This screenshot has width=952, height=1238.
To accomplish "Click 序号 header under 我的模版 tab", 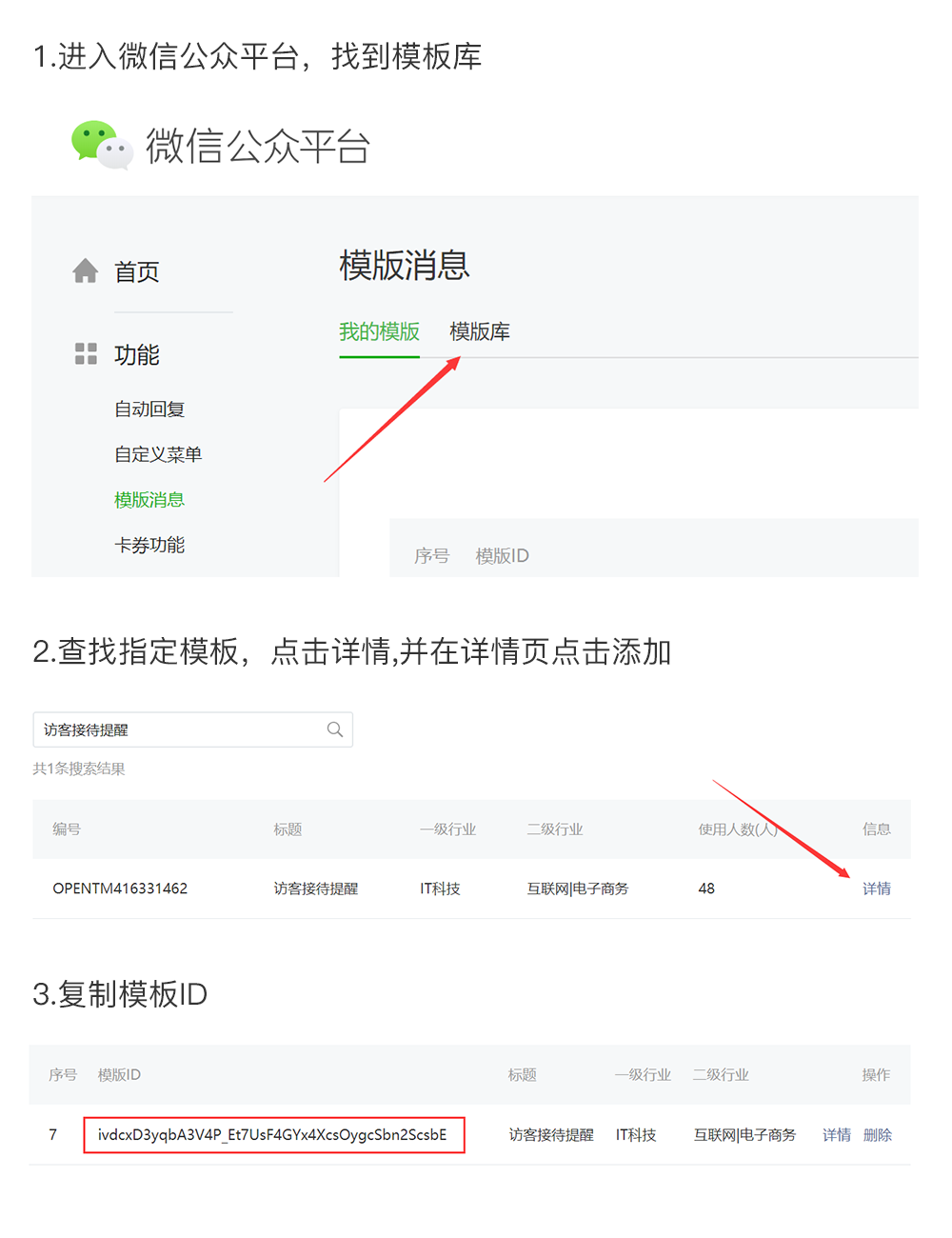I will click(431, 556).
